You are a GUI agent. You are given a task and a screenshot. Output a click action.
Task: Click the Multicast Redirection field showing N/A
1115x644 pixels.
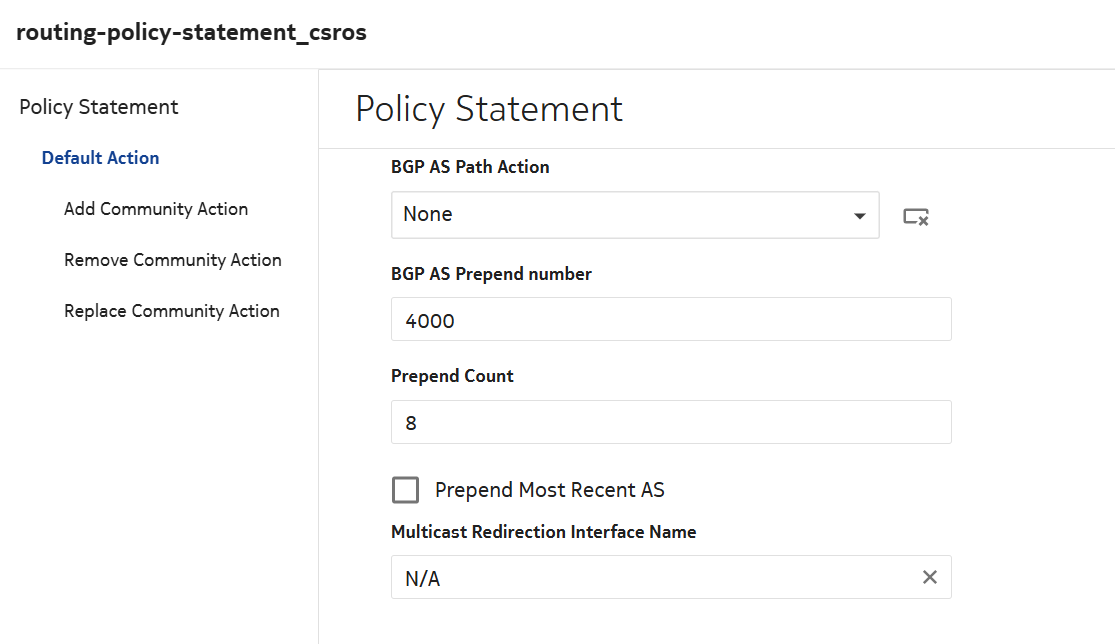point(650,577)
